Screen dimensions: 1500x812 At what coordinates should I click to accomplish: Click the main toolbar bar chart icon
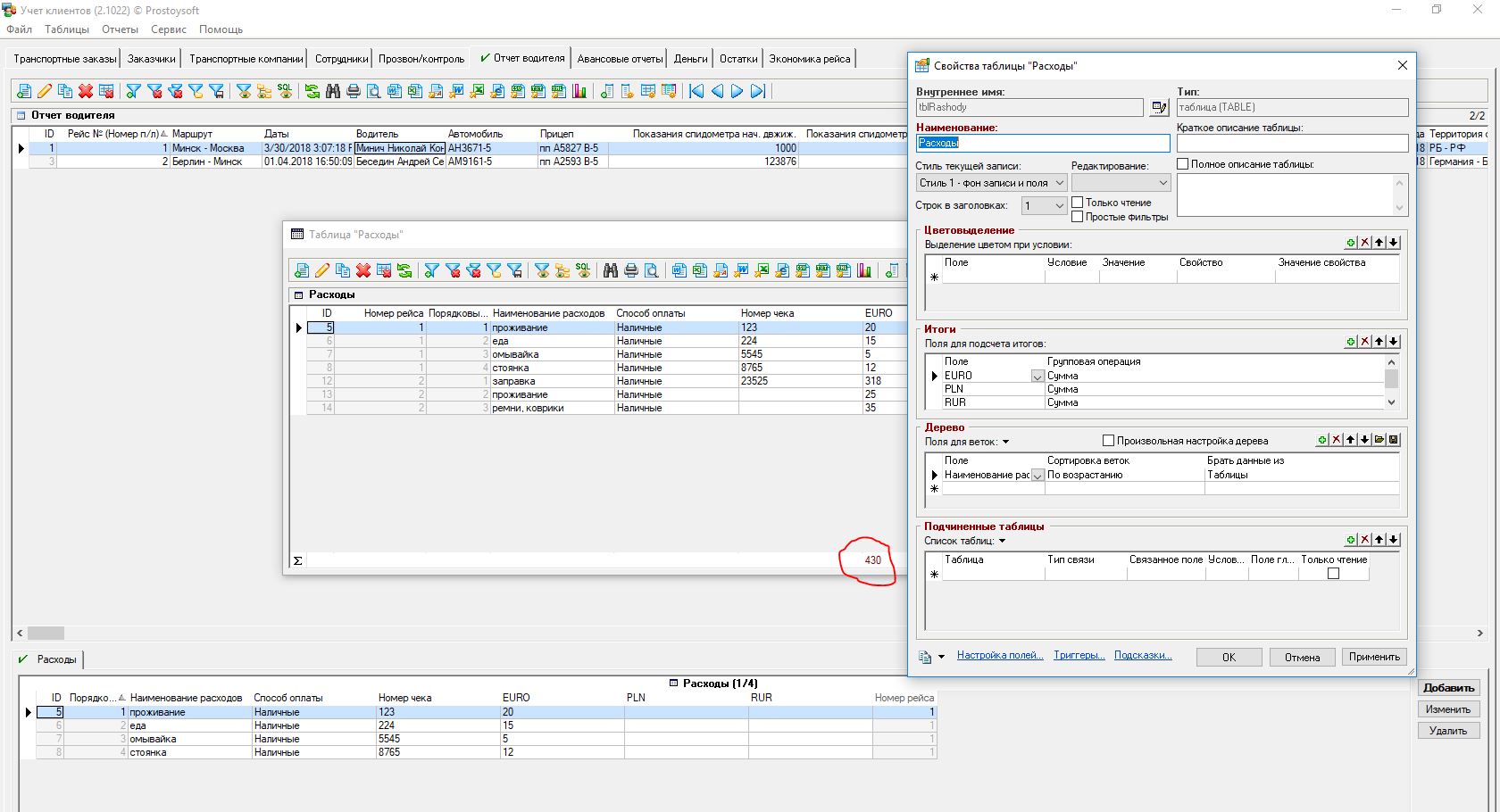click(x=579, y=91)
